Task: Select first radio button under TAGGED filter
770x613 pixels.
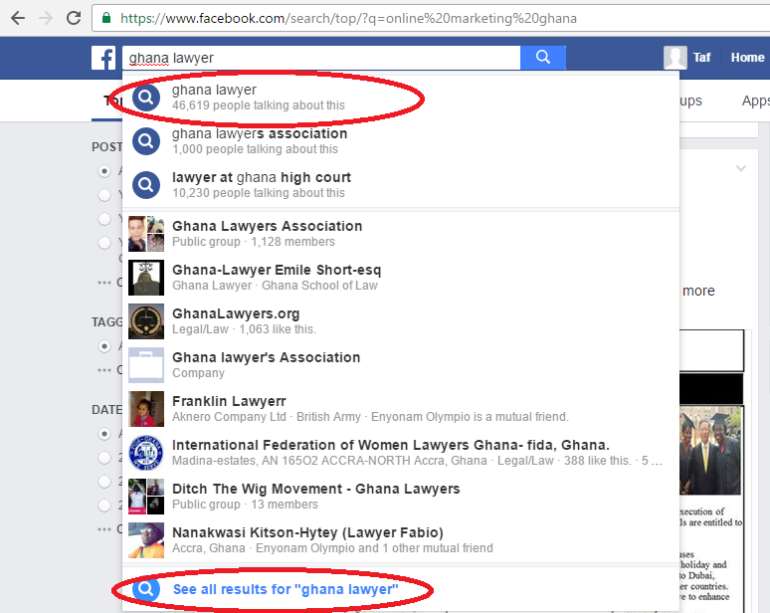Action: 104,346
